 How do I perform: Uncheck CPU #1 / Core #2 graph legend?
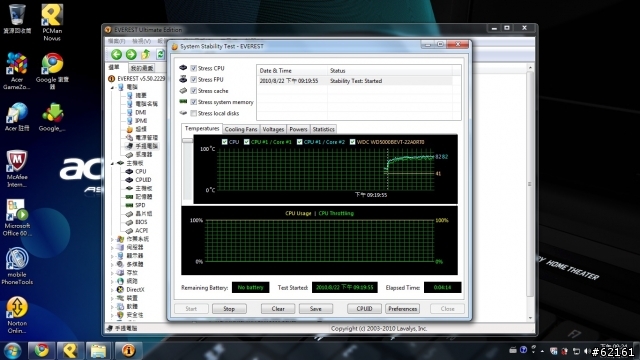300,142
